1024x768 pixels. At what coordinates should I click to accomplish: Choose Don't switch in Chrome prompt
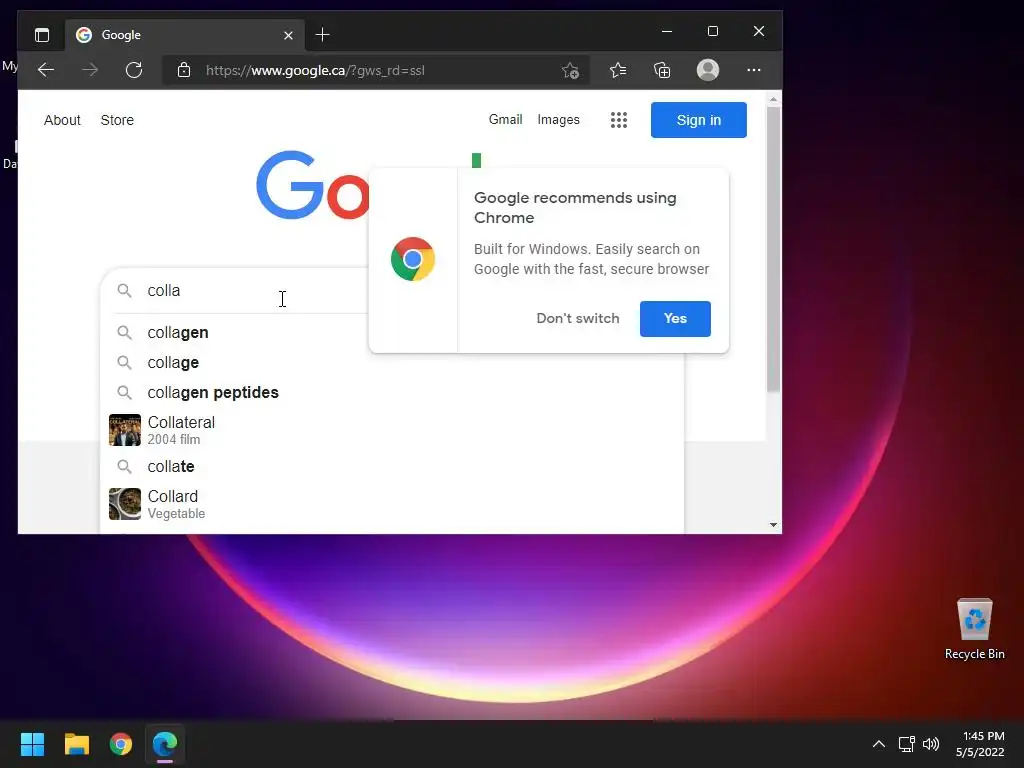click(x=578, y=319)
